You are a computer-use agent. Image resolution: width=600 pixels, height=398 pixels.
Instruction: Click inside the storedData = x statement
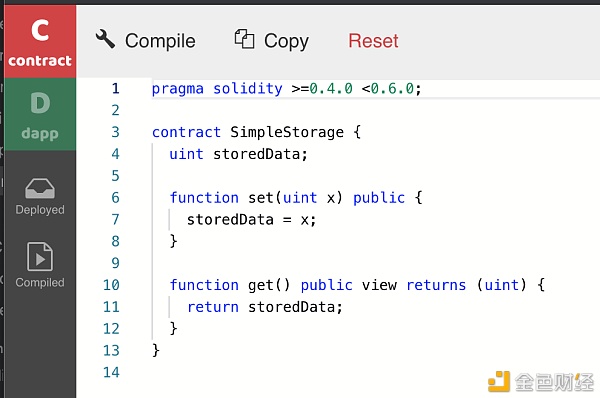pyautogui.click(x=251, y=220)
